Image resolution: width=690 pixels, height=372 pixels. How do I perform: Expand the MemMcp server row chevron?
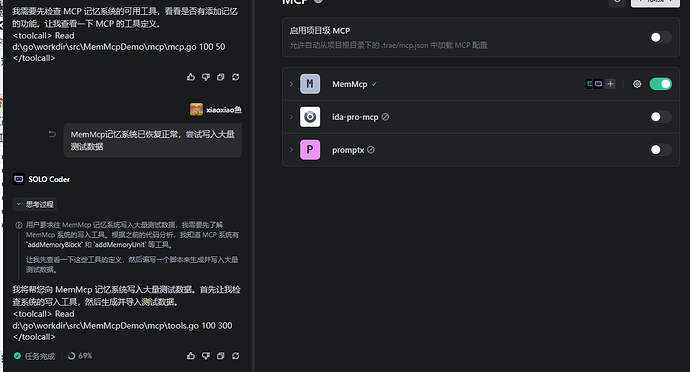pyautogui.click(x=291, y=84)
